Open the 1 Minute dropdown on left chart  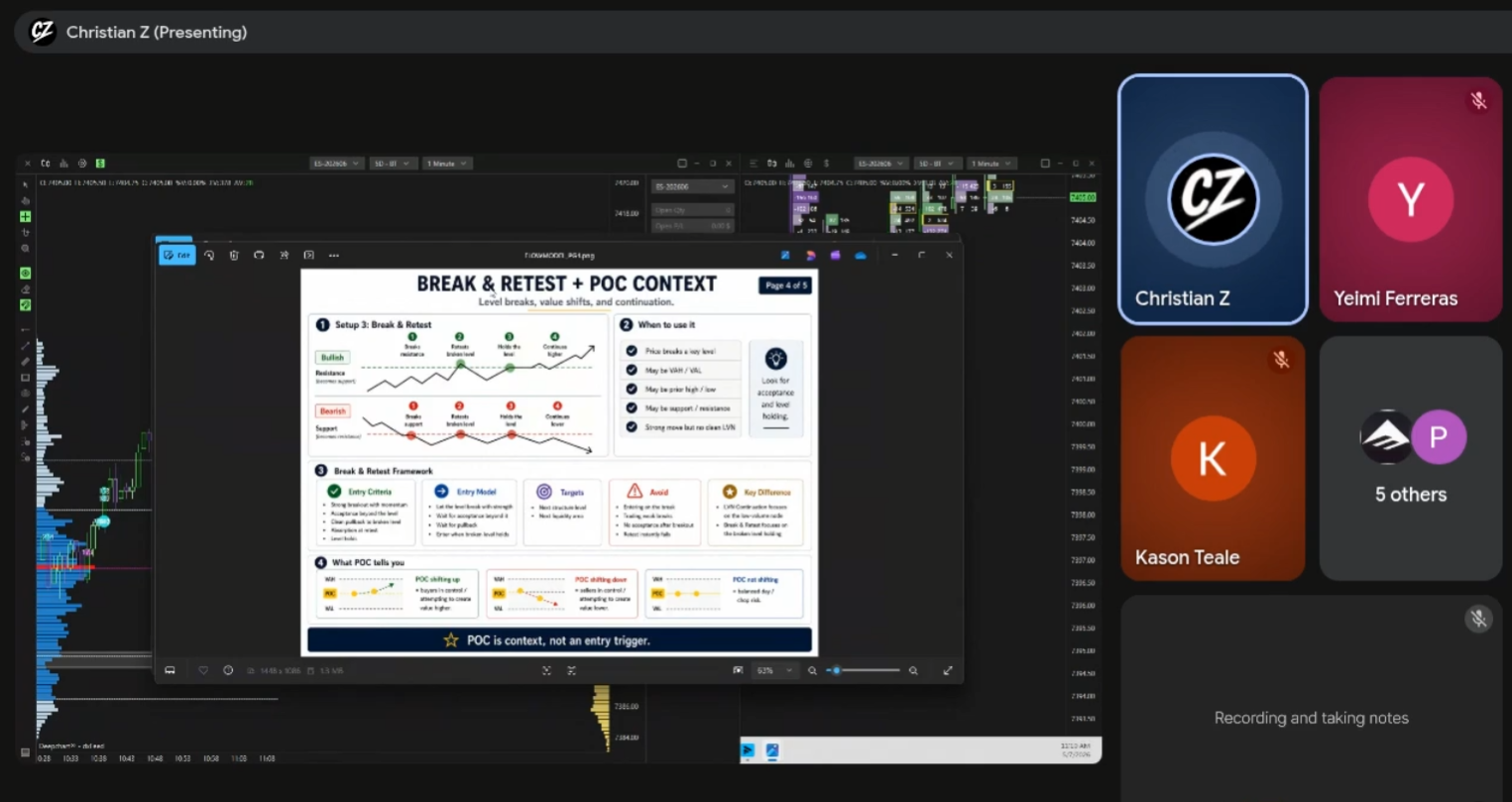click(446, 164)
